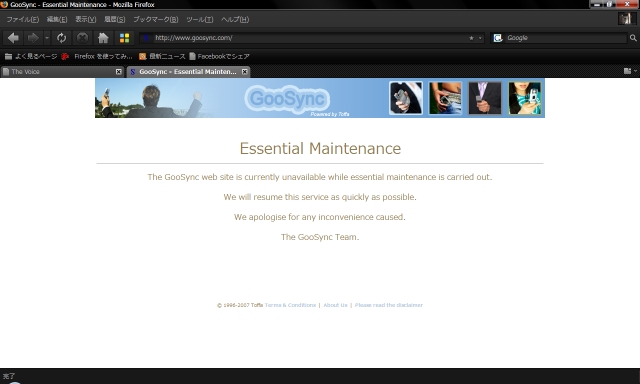
Task: Reload the page with the refresh icon
Action: pos(62,38)
